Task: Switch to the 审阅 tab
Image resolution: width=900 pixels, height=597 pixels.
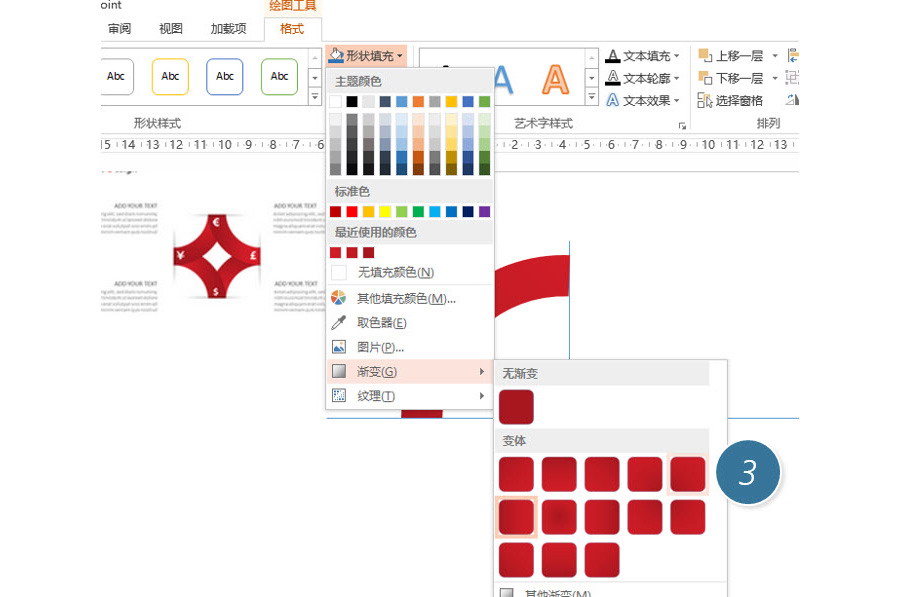Action: tap(118, 29)
